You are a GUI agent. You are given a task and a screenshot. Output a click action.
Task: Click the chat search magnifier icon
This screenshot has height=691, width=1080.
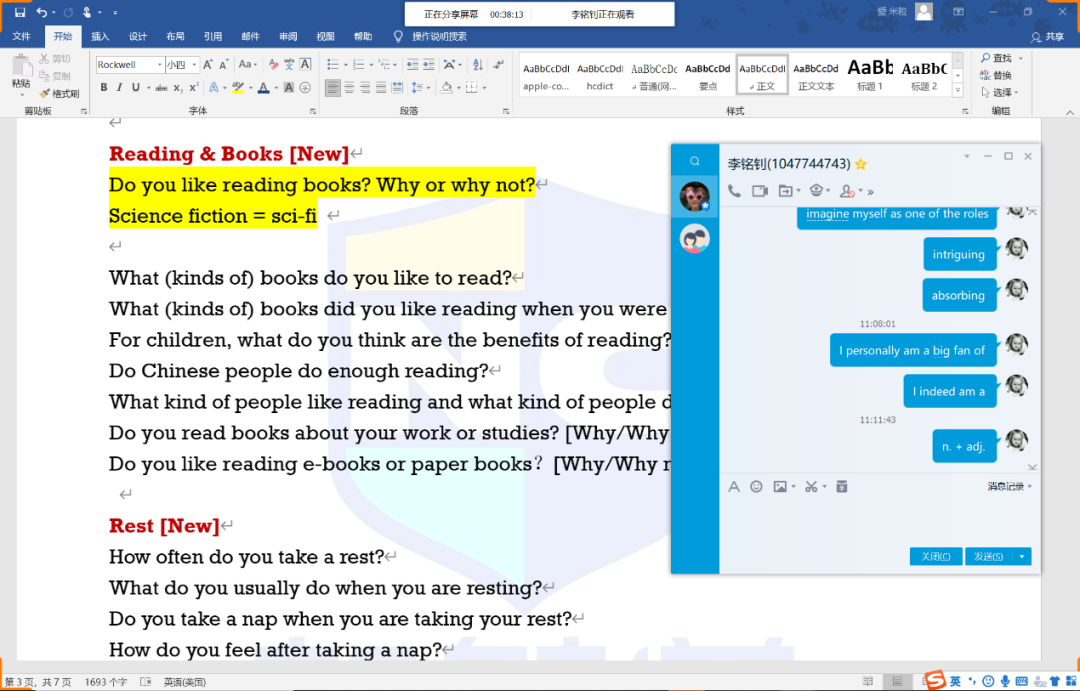(695, 161)
